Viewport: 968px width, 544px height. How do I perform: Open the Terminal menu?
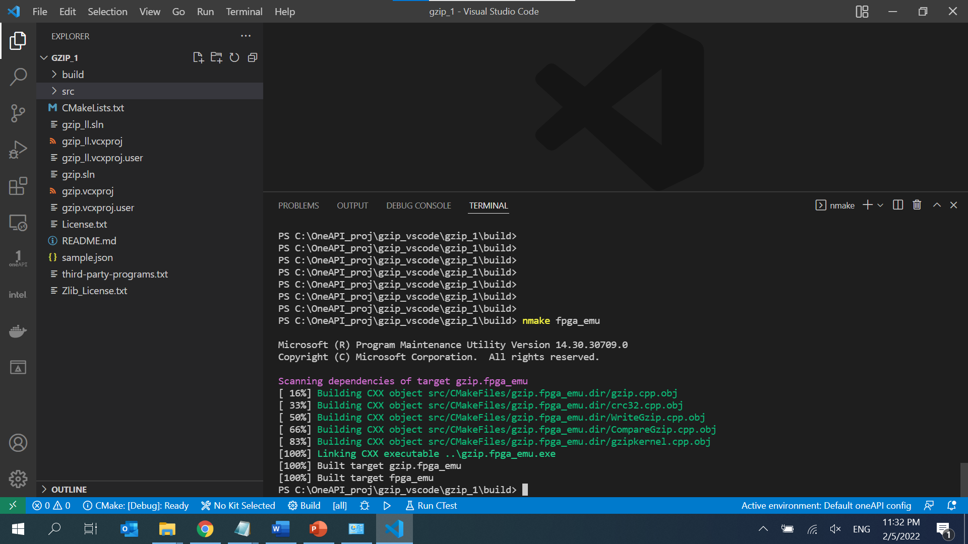pos(243,12)
